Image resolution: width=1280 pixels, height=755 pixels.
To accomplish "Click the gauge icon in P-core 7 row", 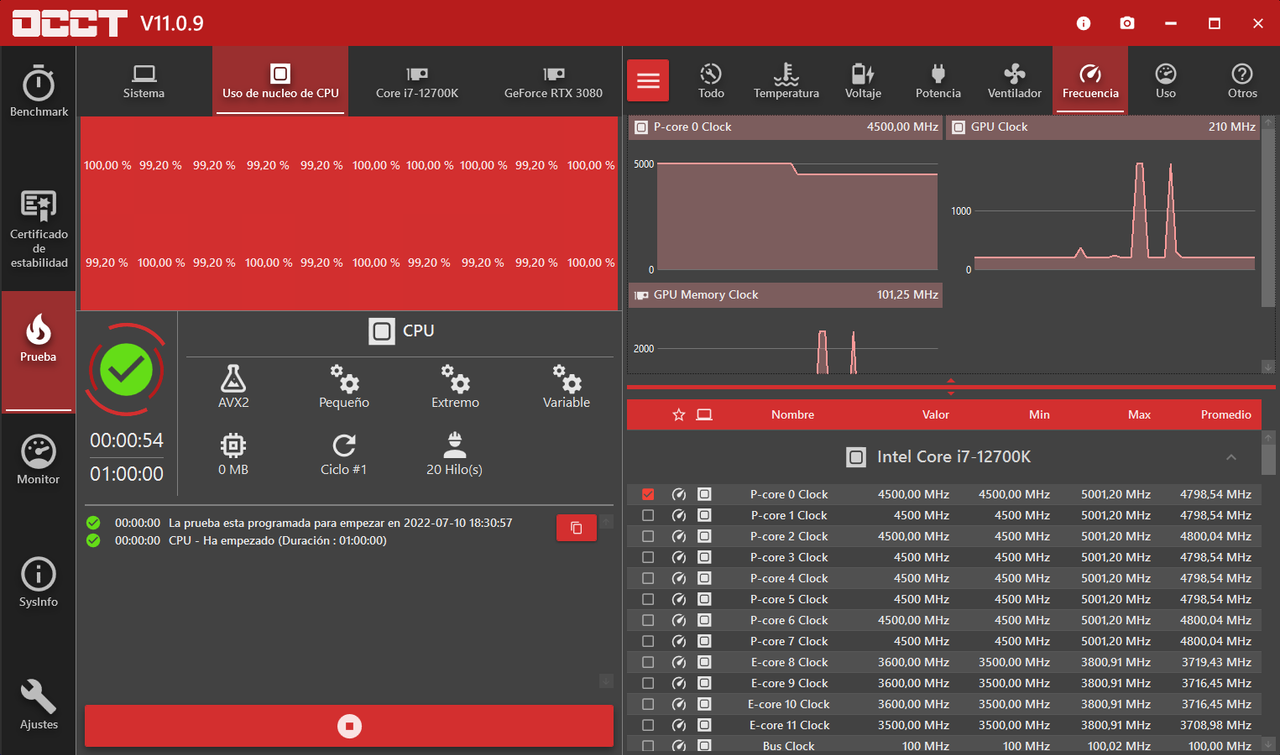I will (x=679, y=641).
